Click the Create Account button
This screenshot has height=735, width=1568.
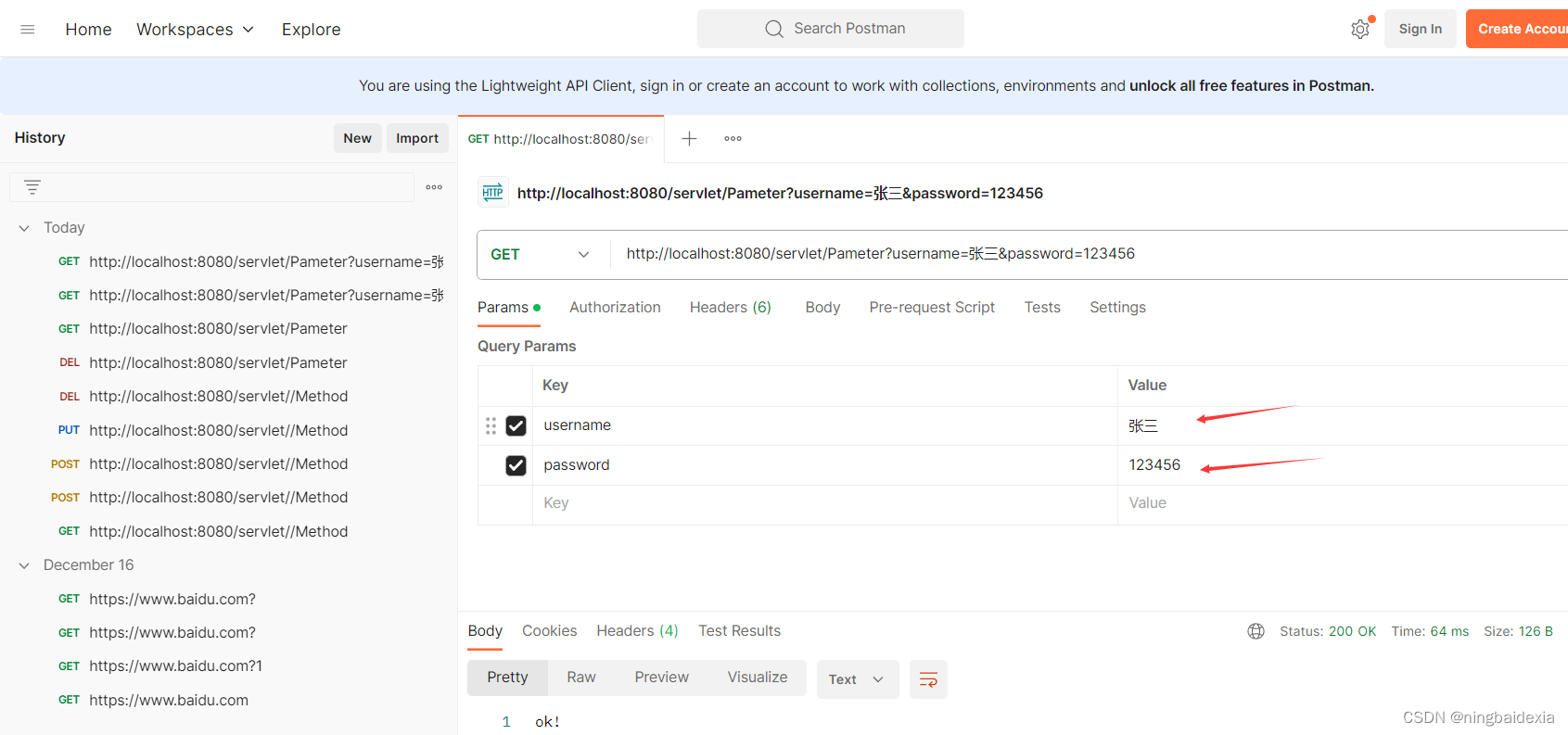[1517, 29]
